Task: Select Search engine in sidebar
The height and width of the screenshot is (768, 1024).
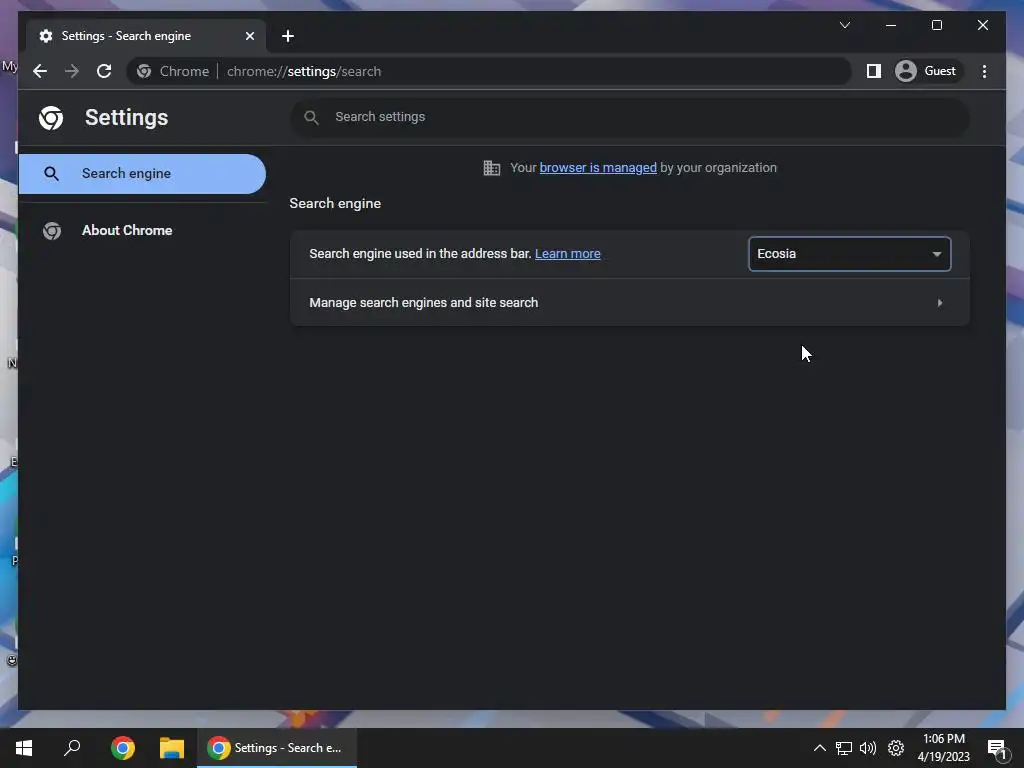Action: pyautogui.click(x=142, y=174)
